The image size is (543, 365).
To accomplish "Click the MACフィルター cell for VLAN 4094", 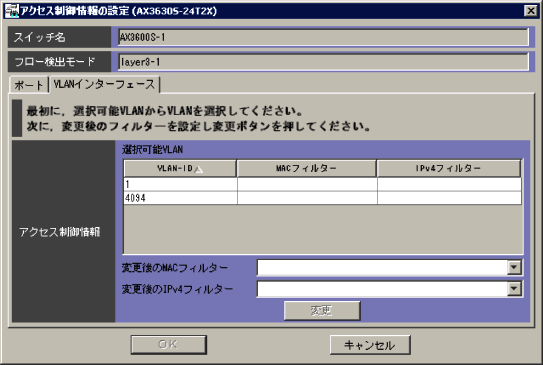I will click(307, 198).
